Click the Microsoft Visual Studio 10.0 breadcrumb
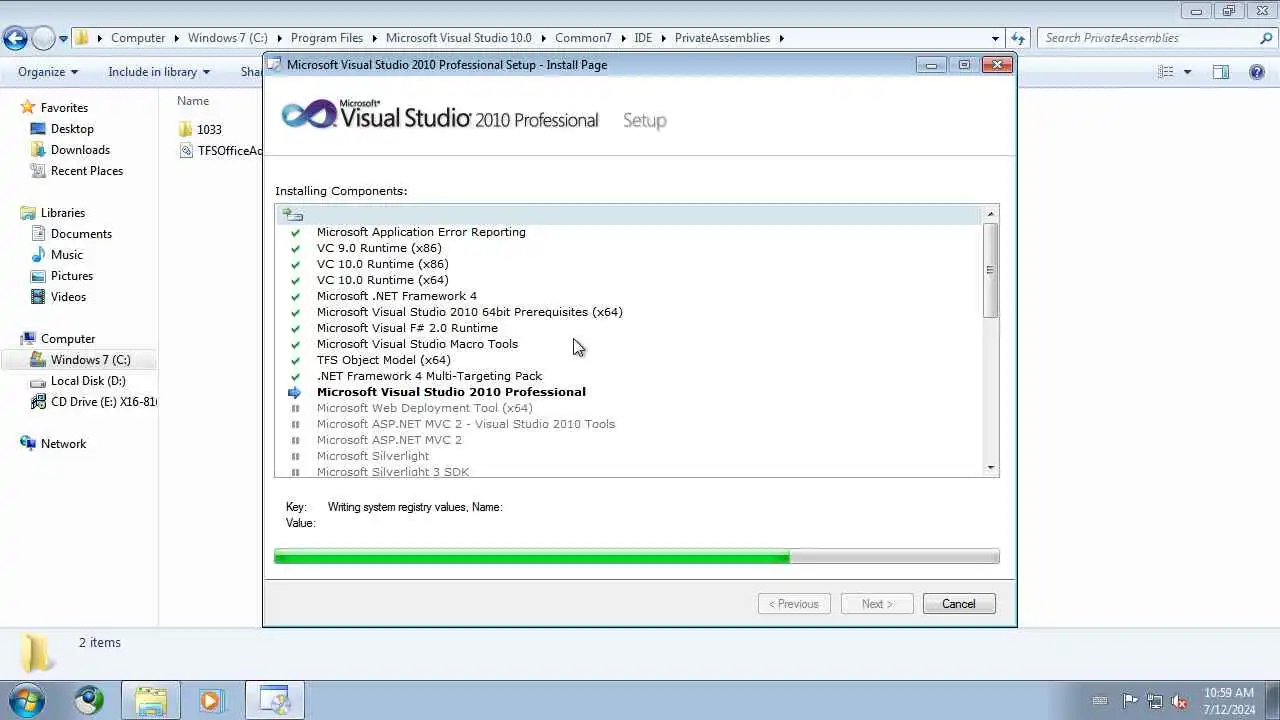 pos(459,38)
